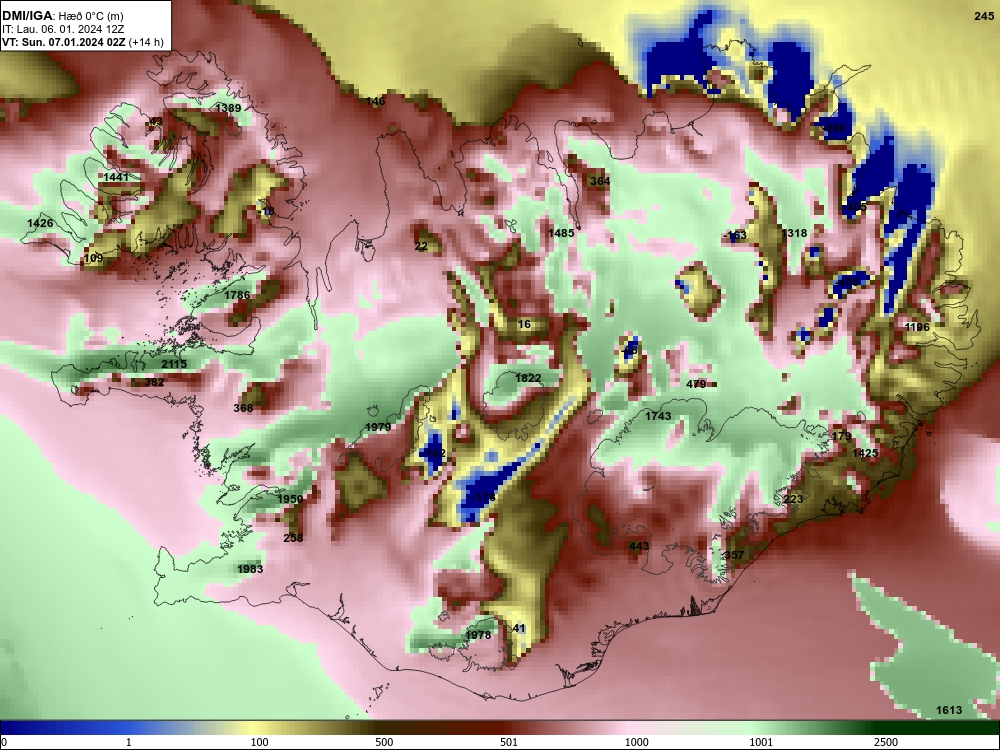1000x750 pixels.
Task: Select the map value 41
Action: point(519,629)
